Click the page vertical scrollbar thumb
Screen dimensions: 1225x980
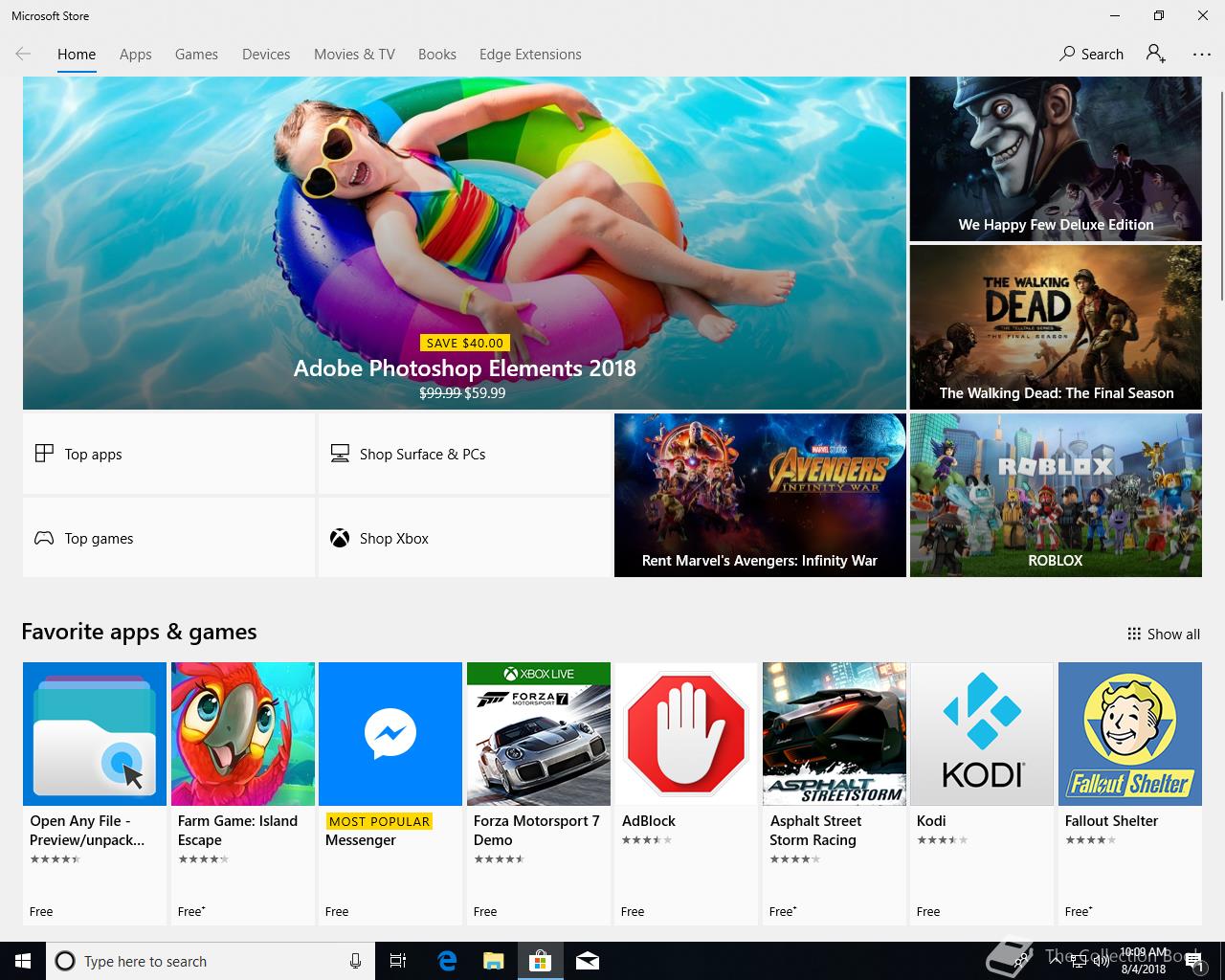tap(1221, 196)
